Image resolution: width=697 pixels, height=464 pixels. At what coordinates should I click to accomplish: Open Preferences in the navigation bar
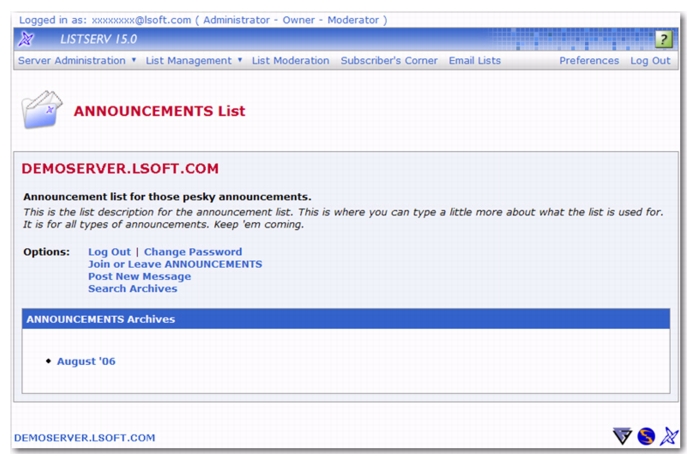(x=589, y=60)
